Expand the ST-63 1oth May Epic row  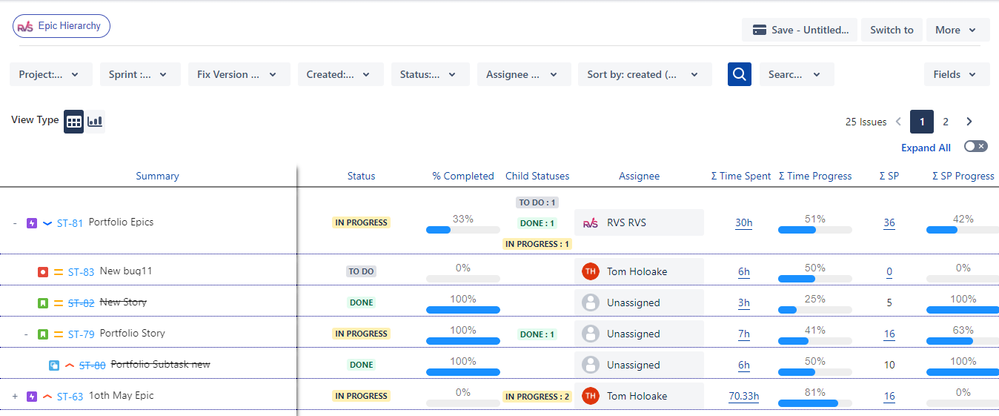(15, 396)
